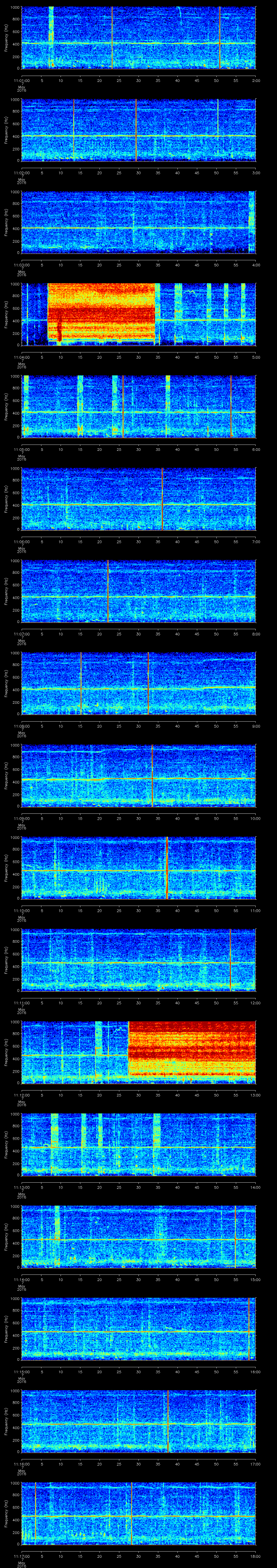The height and width of the screenshot is (1568, 277).
Task: Select the red vertical line in 11:16 spectrogram
Action: tap(168, 1421)
